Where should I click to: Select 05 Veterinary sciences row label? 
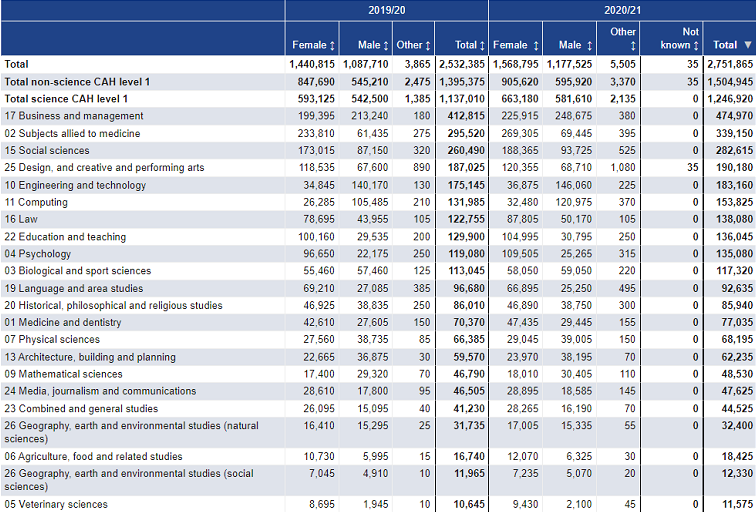[x=56, y=504]
